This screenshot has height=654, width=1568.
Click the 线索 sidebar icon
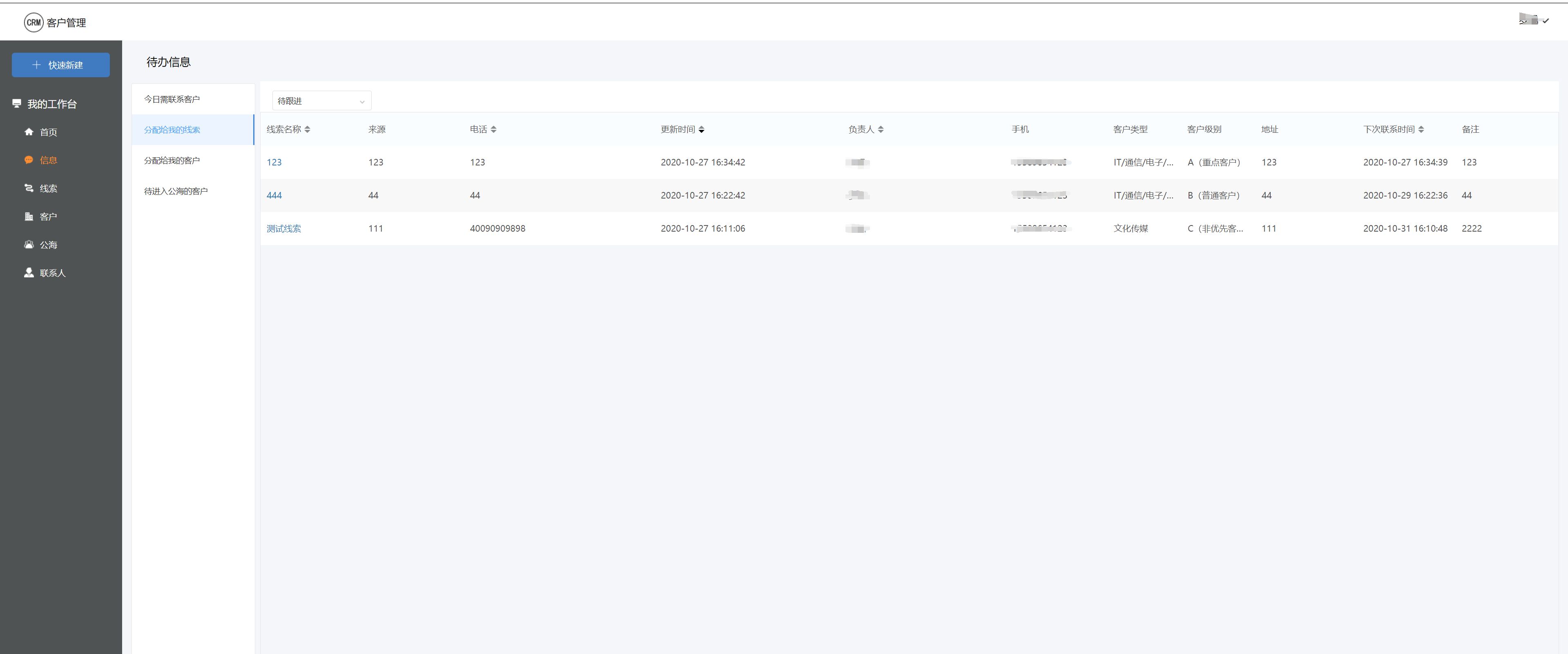pos(29,188)
